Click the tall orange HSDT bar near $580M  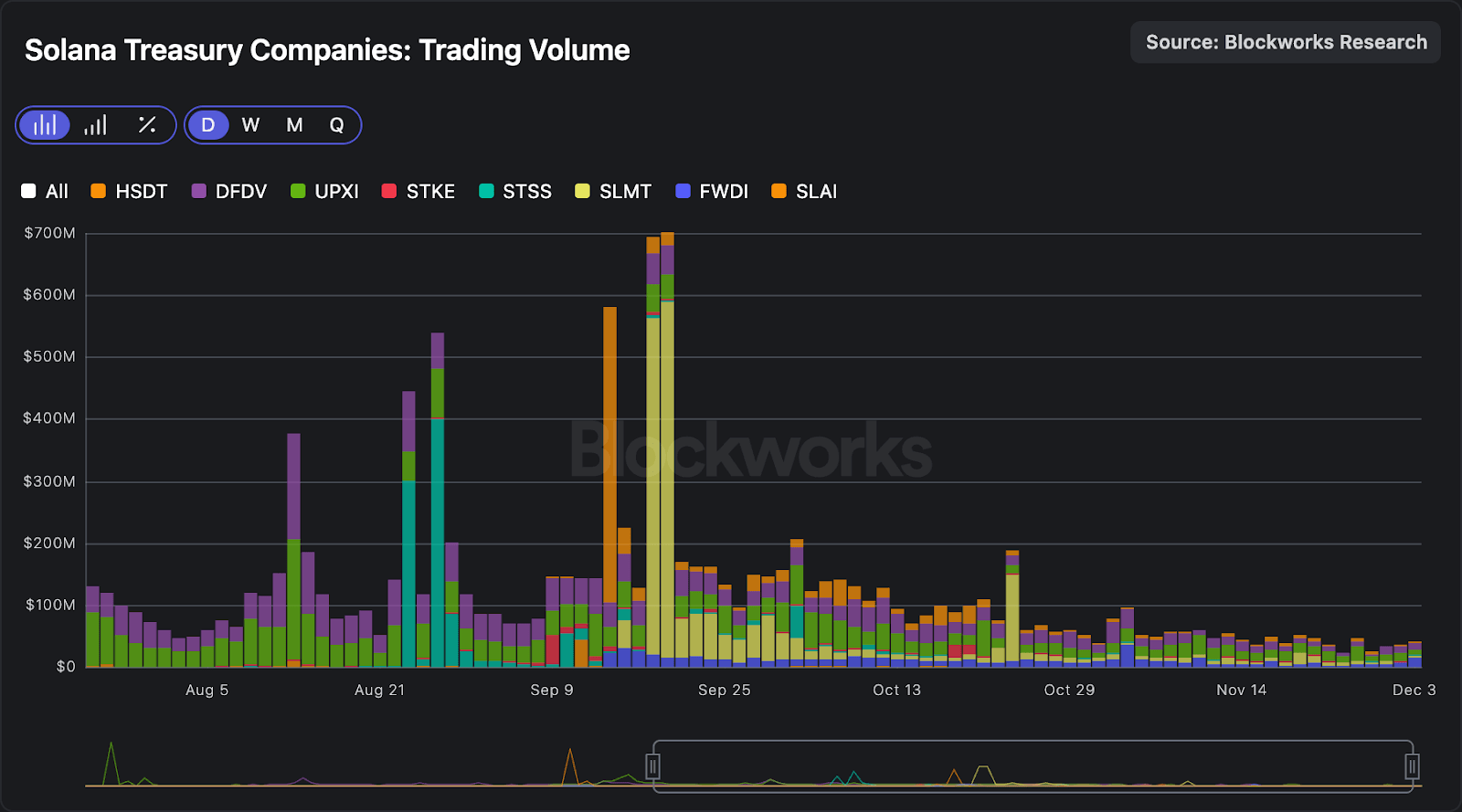[x=609, y=455]
